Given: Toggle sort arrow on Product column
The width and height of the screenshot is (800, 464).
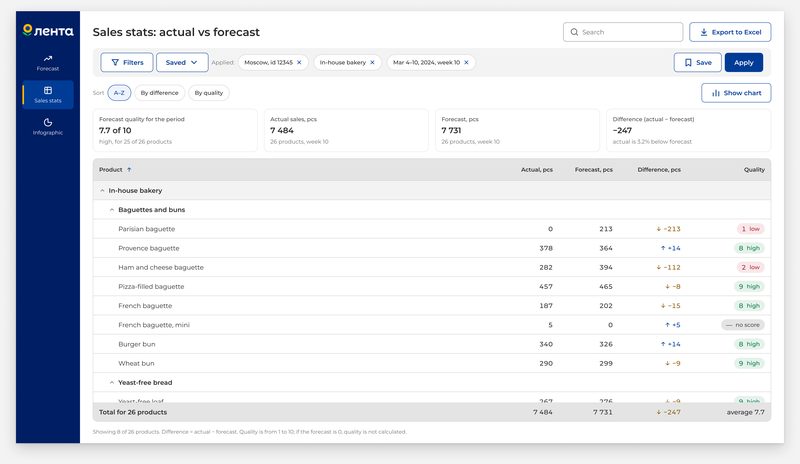Looking at the screenshot, I should point(129,169).
